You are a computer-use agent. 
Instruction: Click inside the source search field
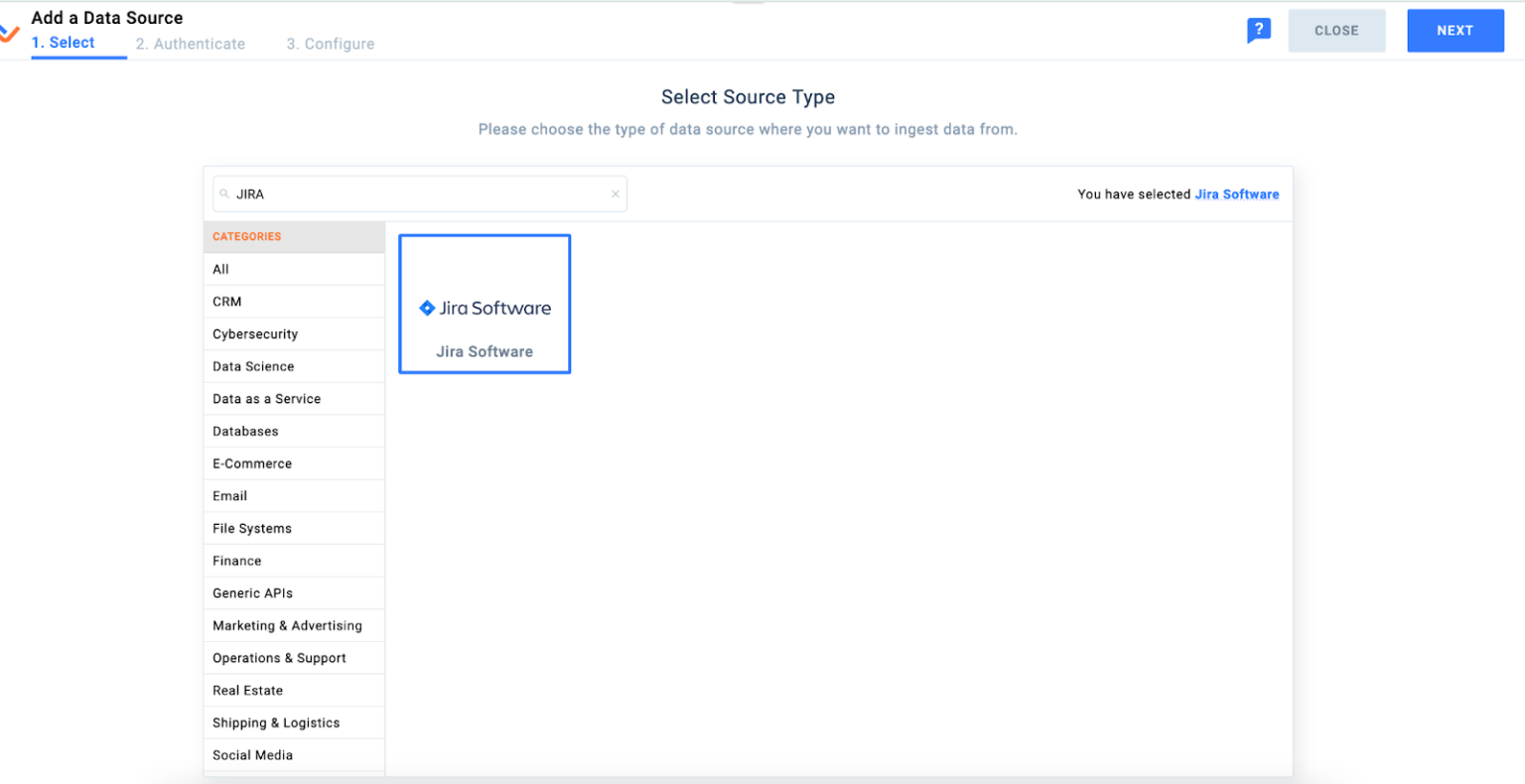tap(417, 194)
